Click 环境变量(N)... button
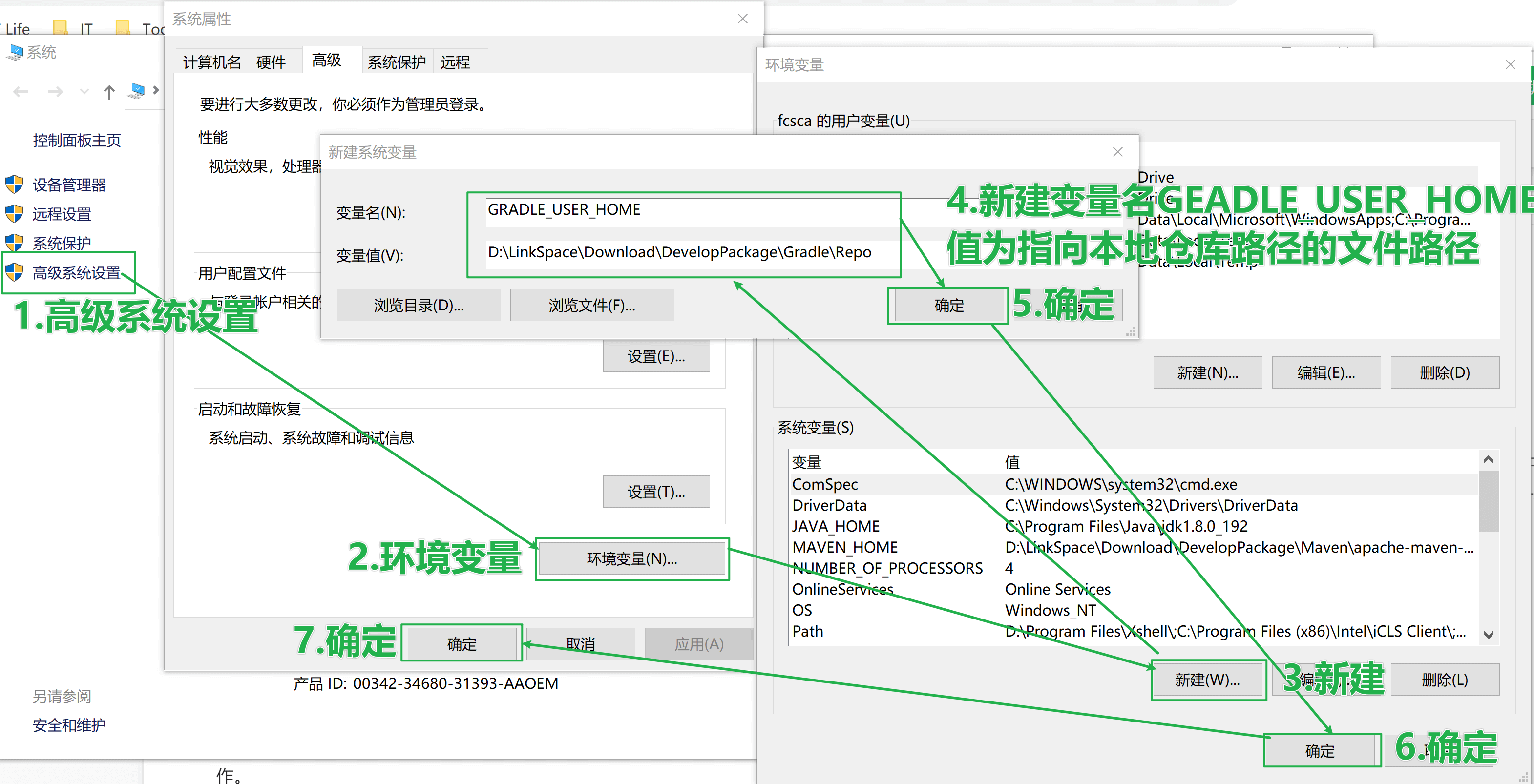Screen dimensions: 1534x784 pyautogui.click(x=632, y=558)
